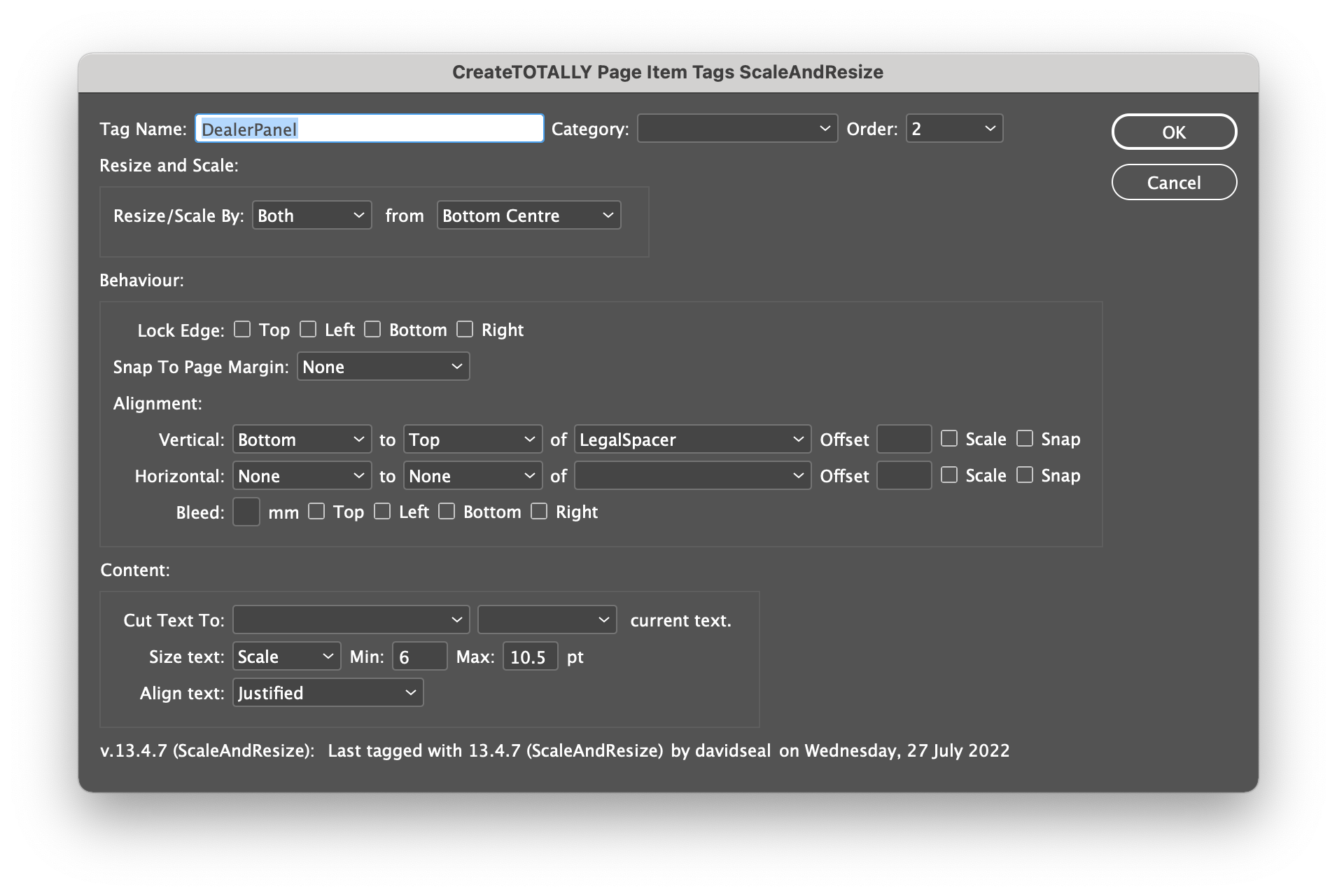Click inside the Tag Name field
This screenshot has height=896, width=1337.
[369, 128]
